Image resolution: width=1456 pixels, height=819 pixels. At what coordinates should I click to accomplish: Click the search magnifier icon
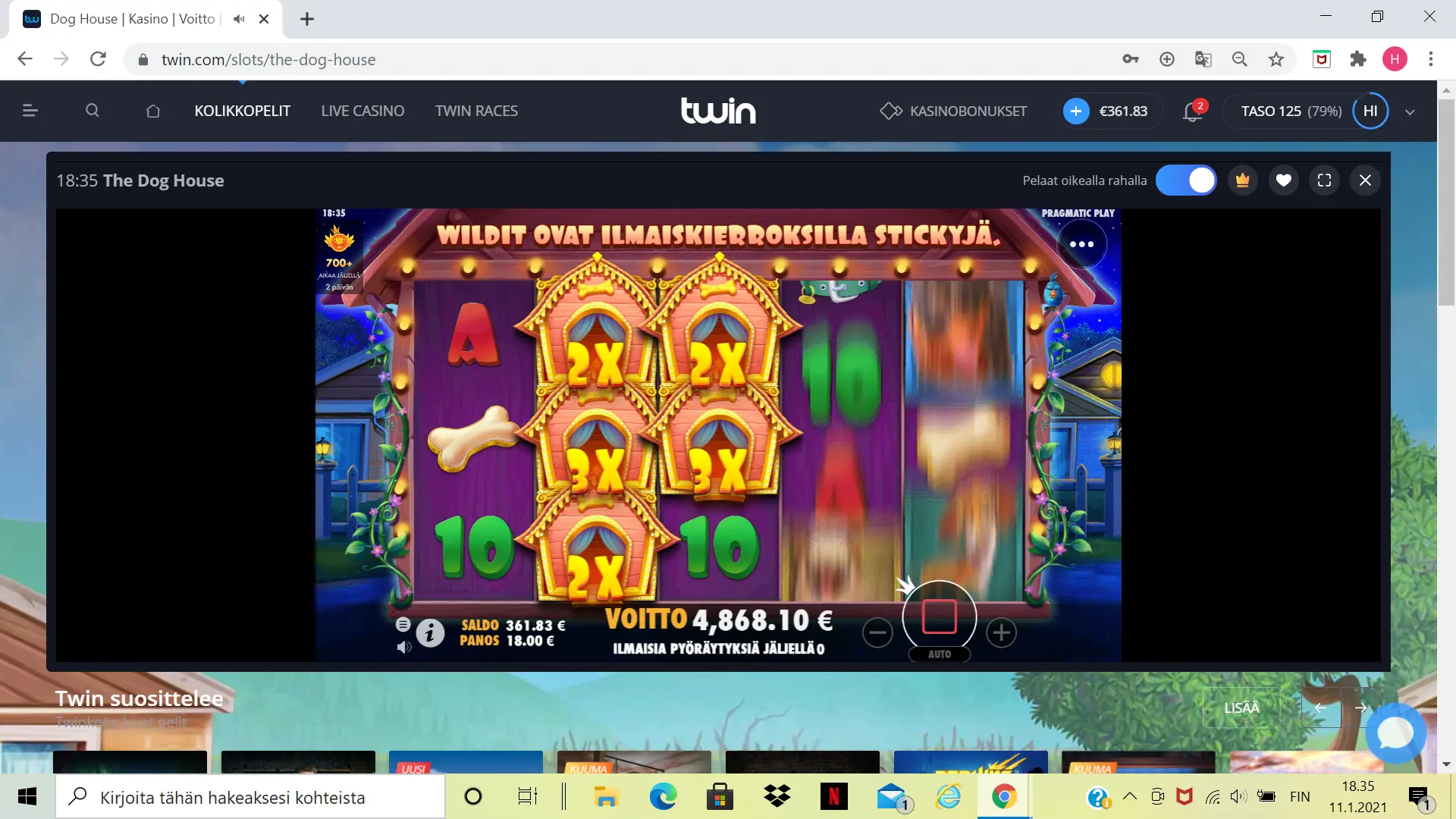93,111
